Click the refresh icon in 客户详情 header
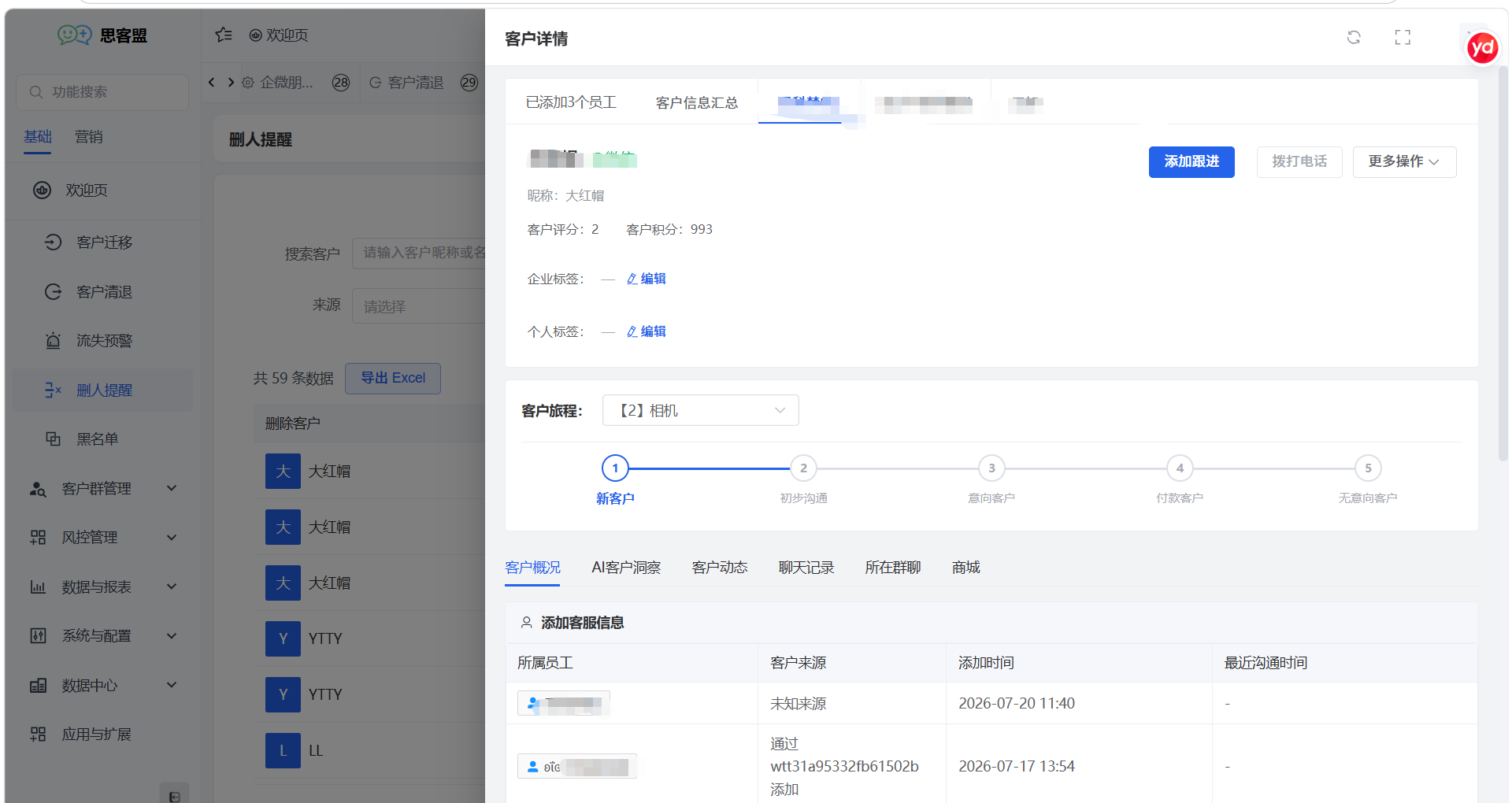Image resolution: width=1512 pixels, height=803 pixels. [x=1354, y=37]
